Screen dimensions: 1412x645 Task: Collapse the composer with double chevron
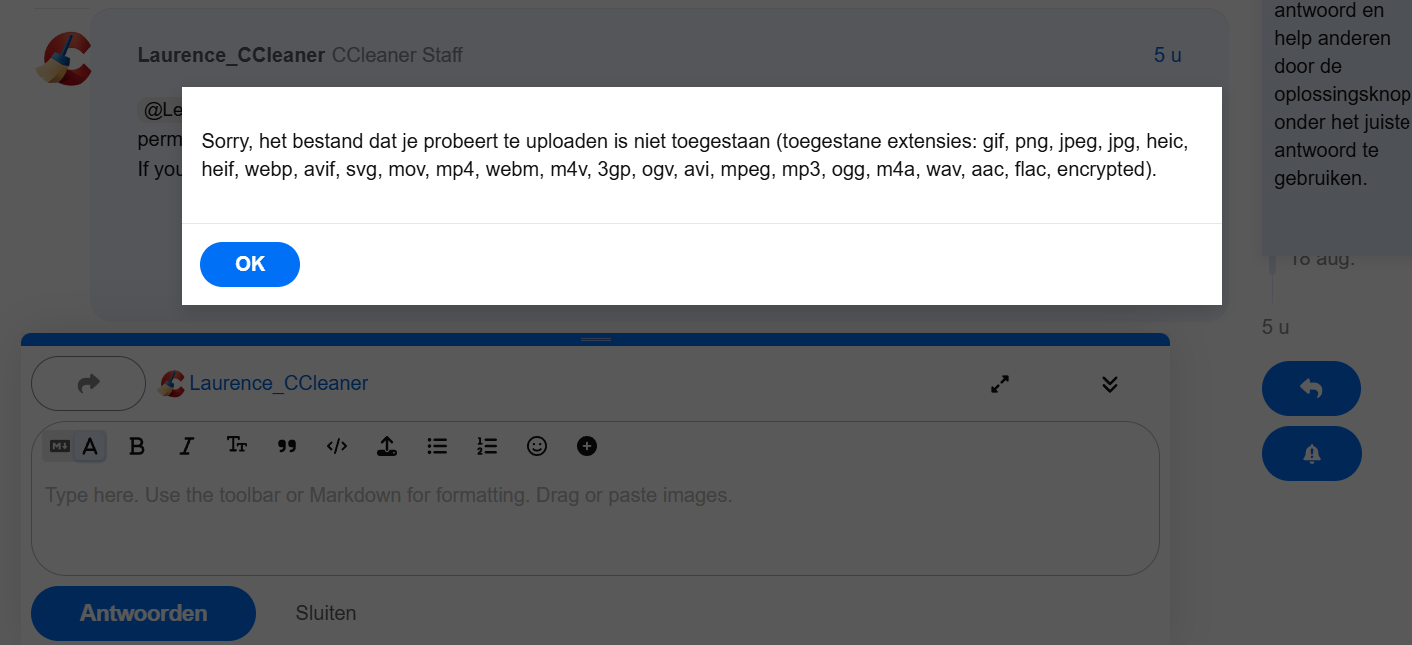click(x=1109, y=384)
